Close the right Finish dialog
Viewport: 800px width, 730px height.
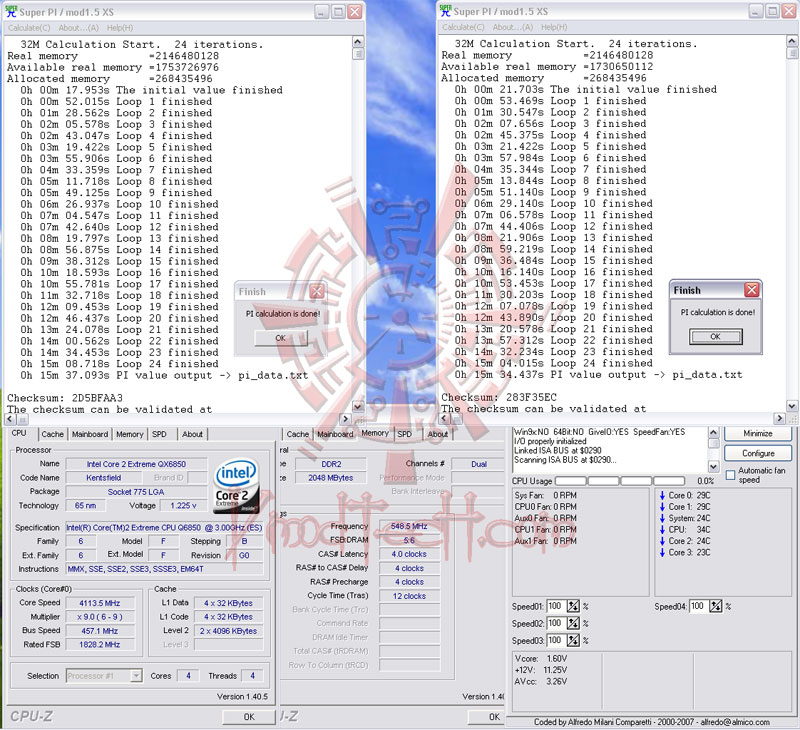point(752,290)
